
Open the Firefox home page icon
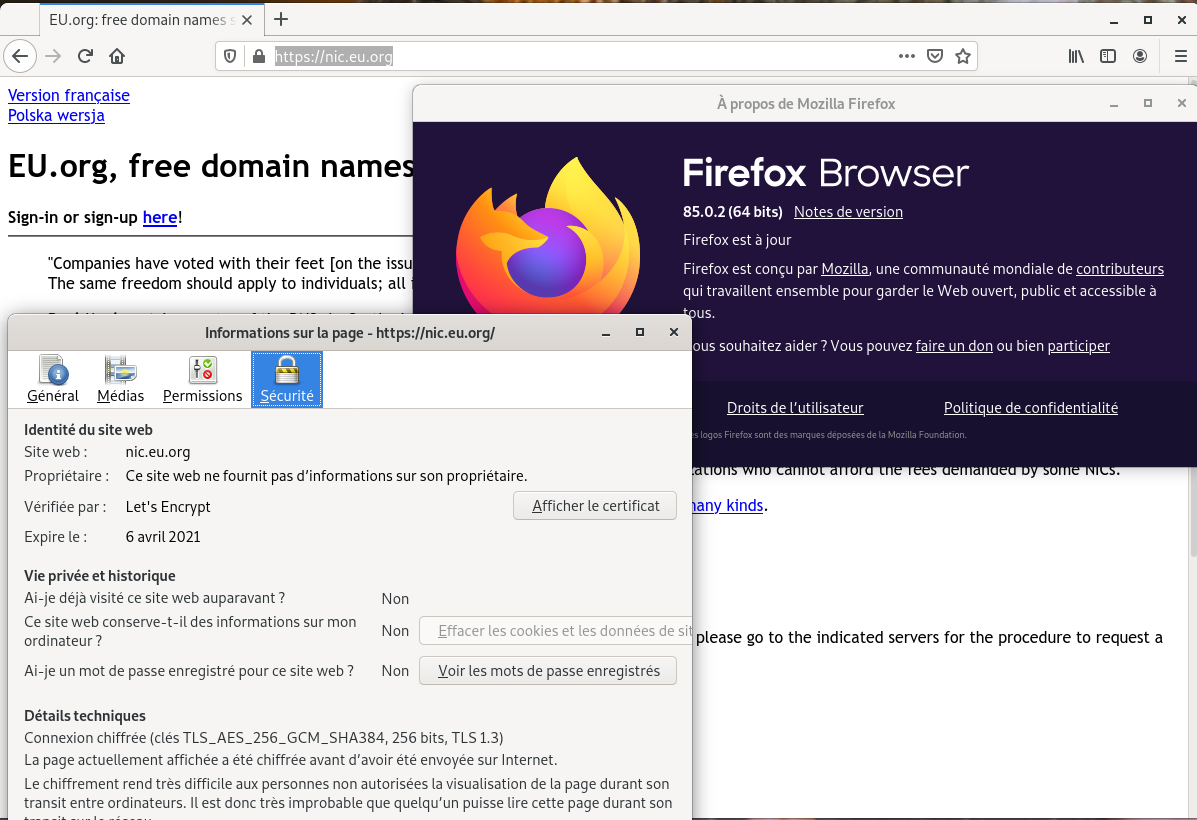(x=117, y=56)
